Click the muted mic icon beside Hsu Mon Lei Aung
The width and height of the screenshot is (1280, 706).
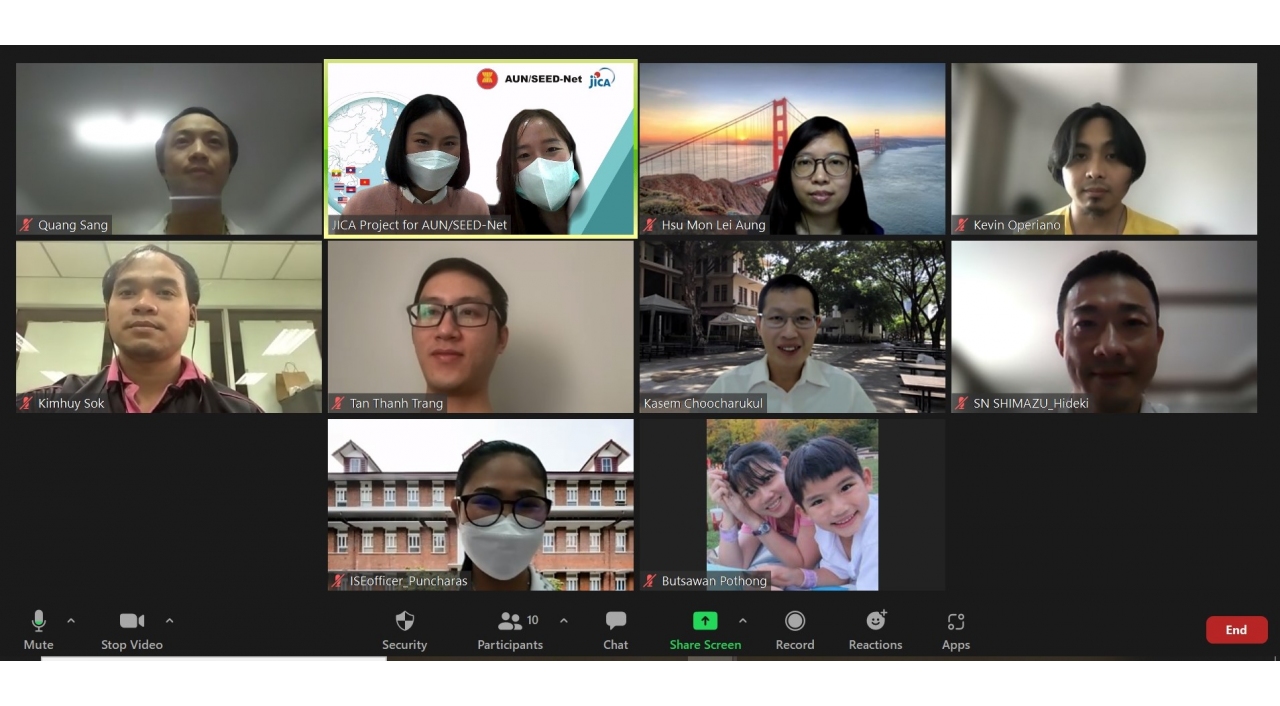point(650,225)
